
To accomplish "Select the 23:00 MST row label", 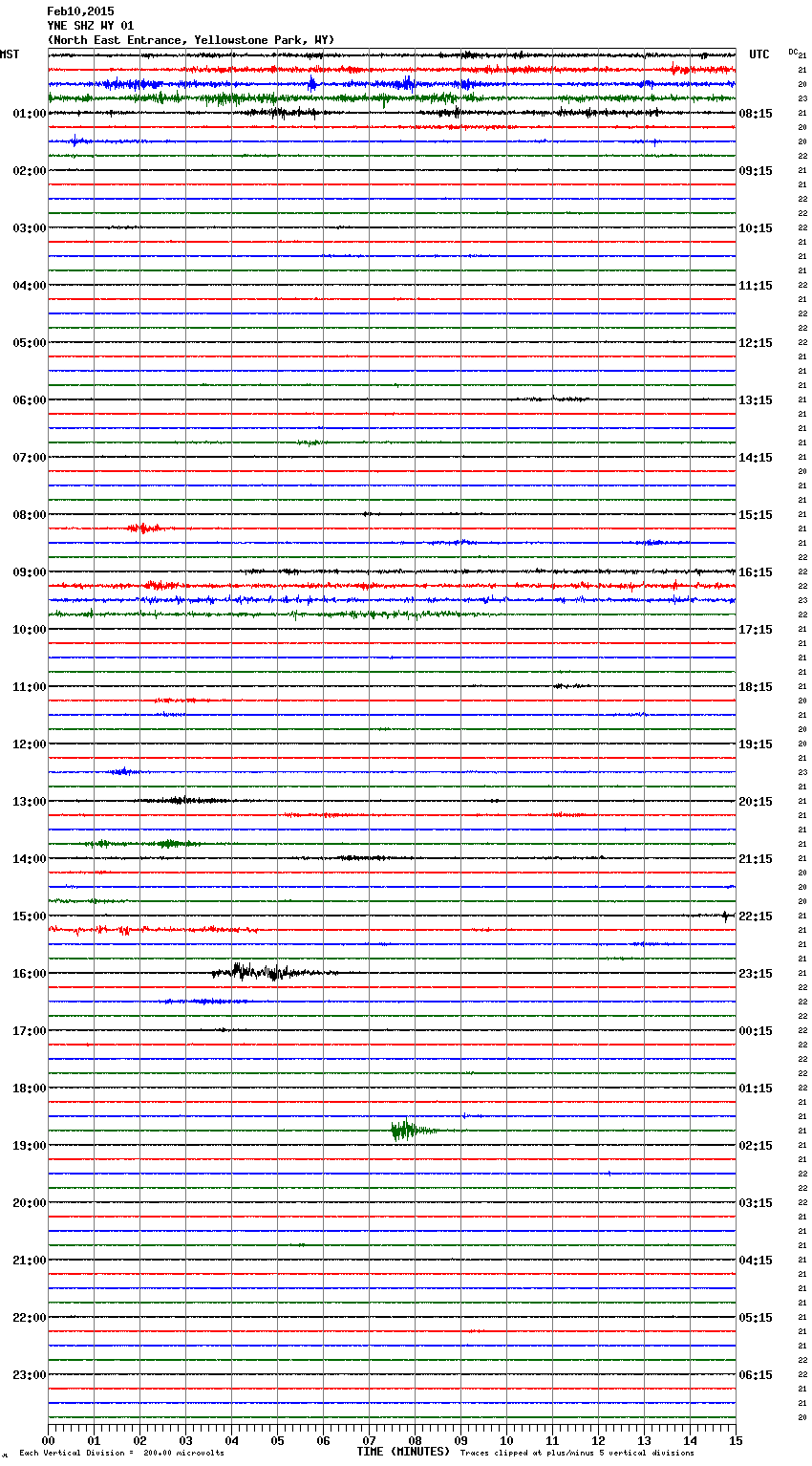I will coord(30,1375).
